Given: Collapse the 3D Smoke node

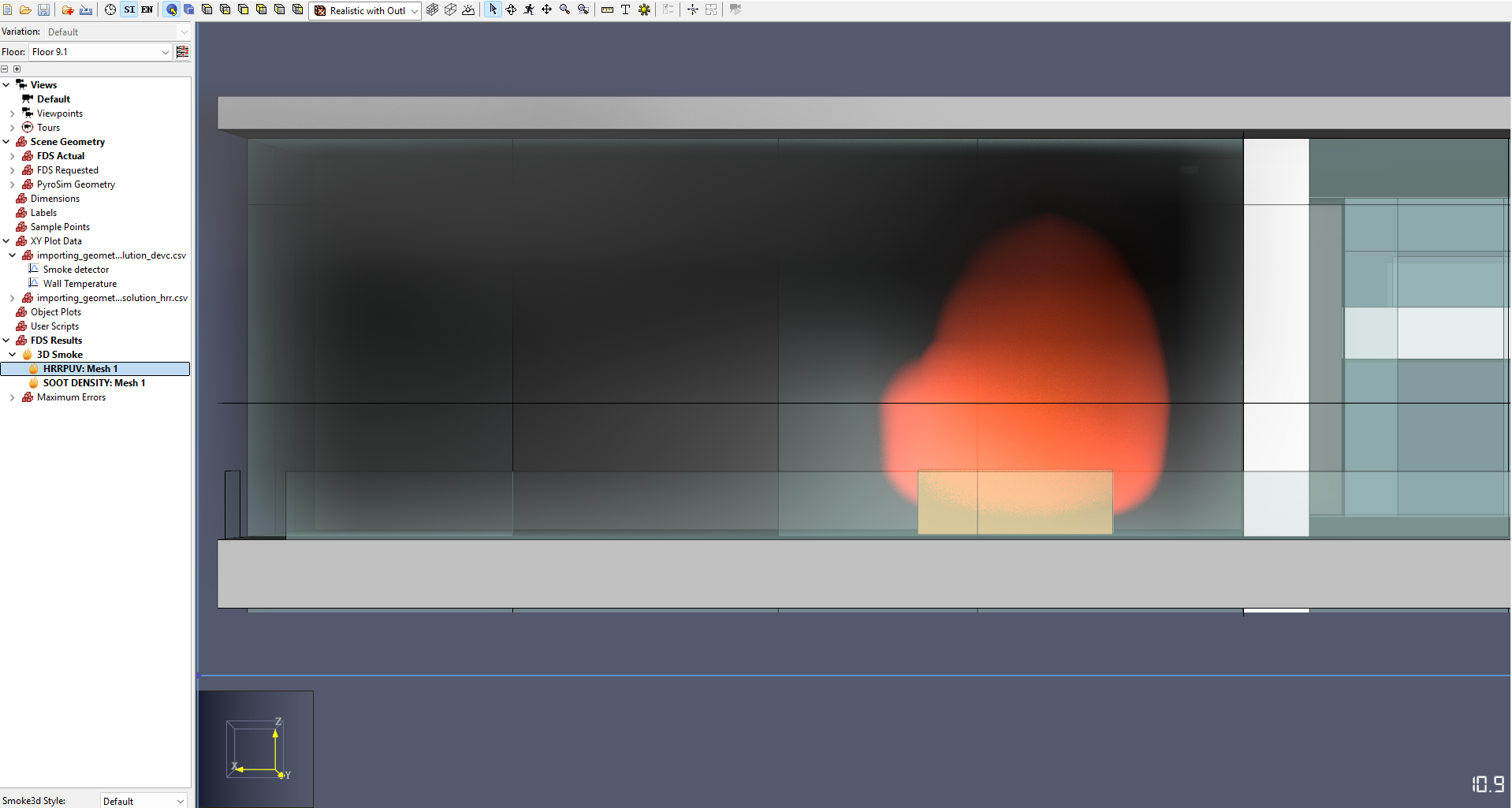Looking at the screenshot, I should pyautogui.click(x=13, y=355).
